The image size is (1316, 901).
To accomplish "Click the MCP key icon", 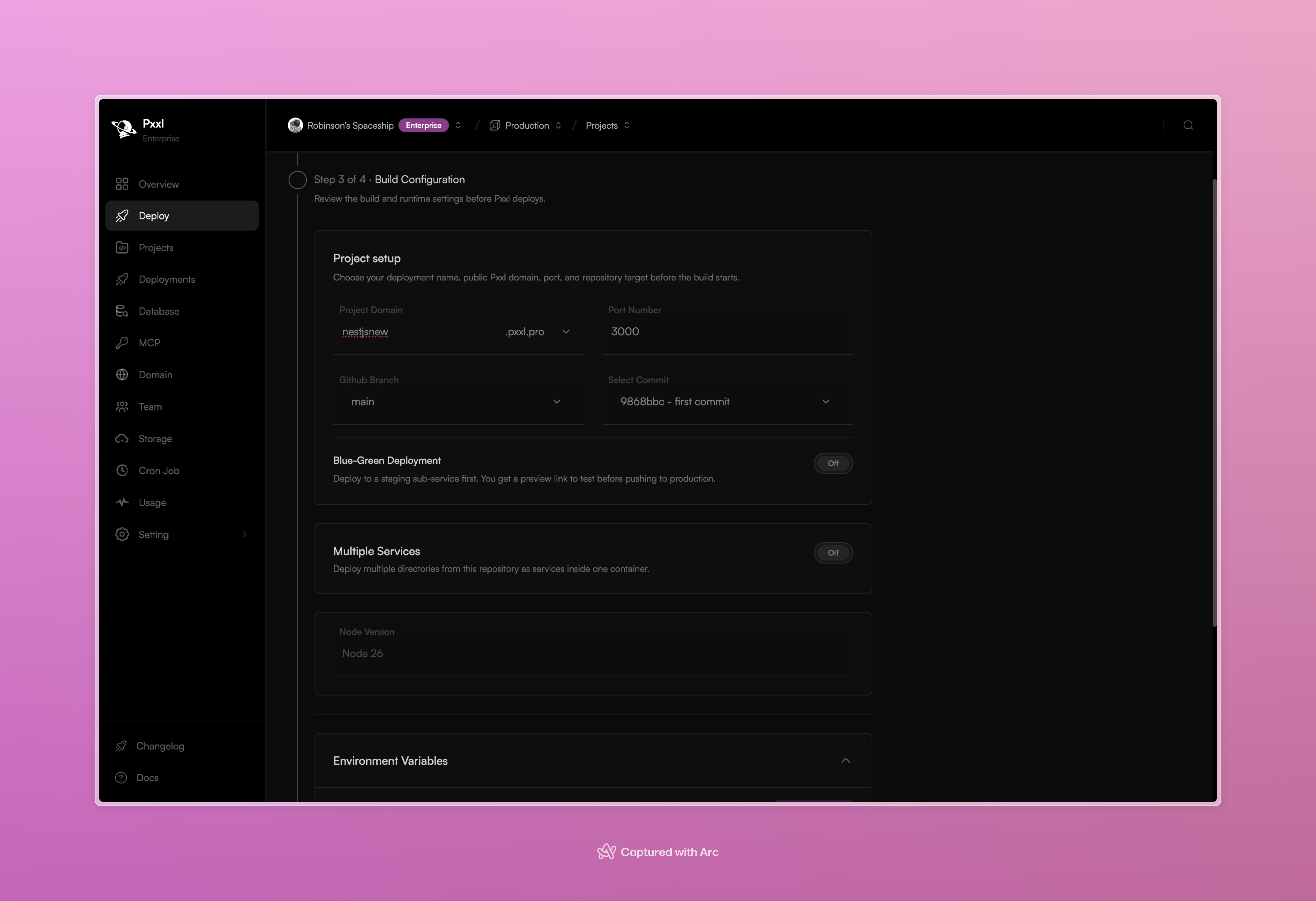I will [x=122, y=343].
